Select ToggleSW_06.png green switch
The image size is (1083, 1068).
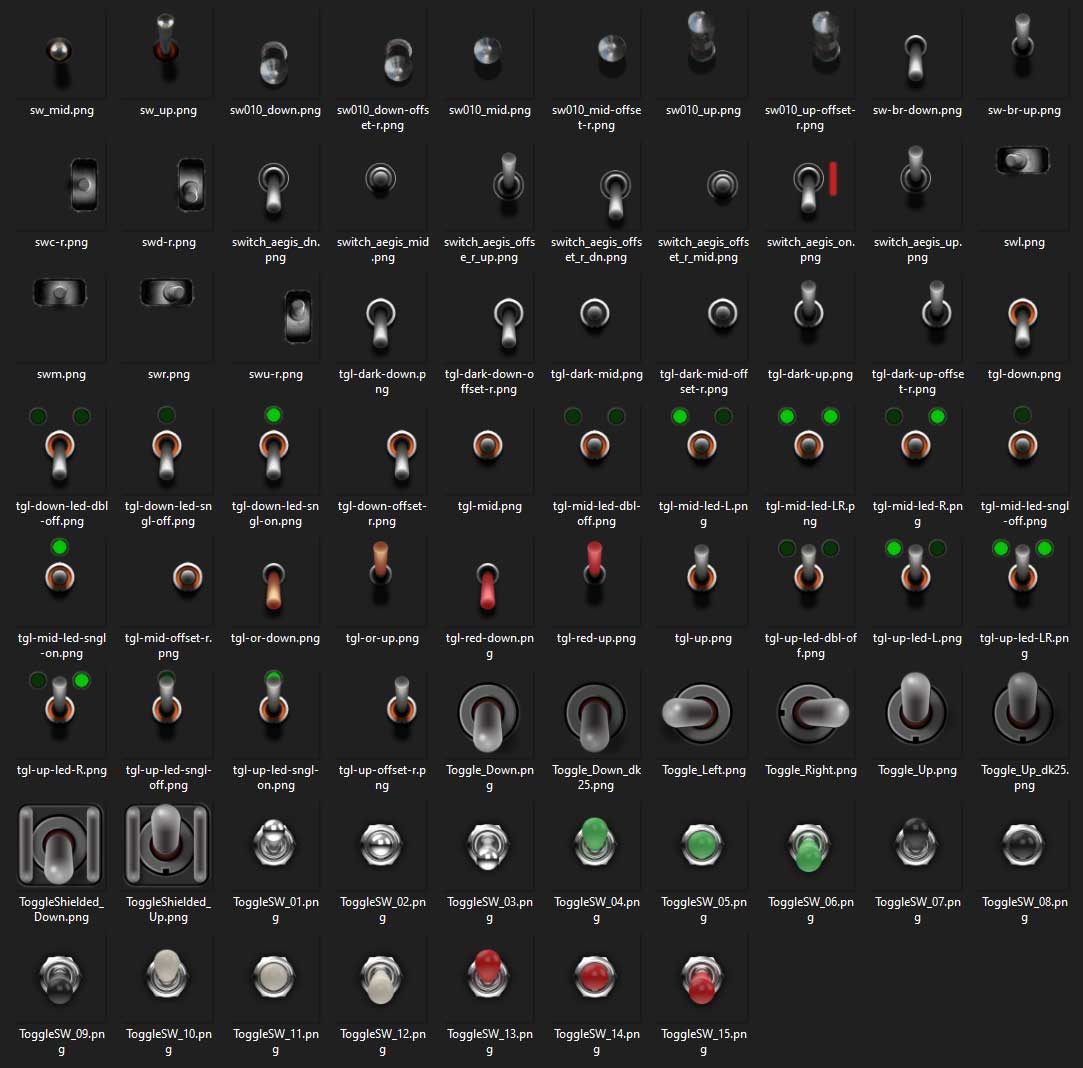tap(810, 846)
